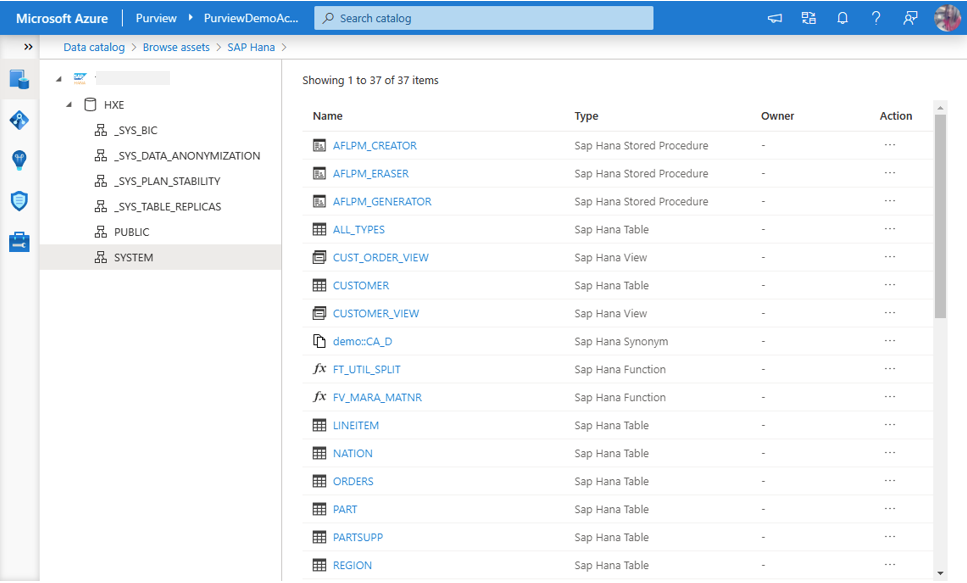Open the CUSTOMER table asset
Image resolution: width=967 pixels, height=583 pixels.
(361, 286)
